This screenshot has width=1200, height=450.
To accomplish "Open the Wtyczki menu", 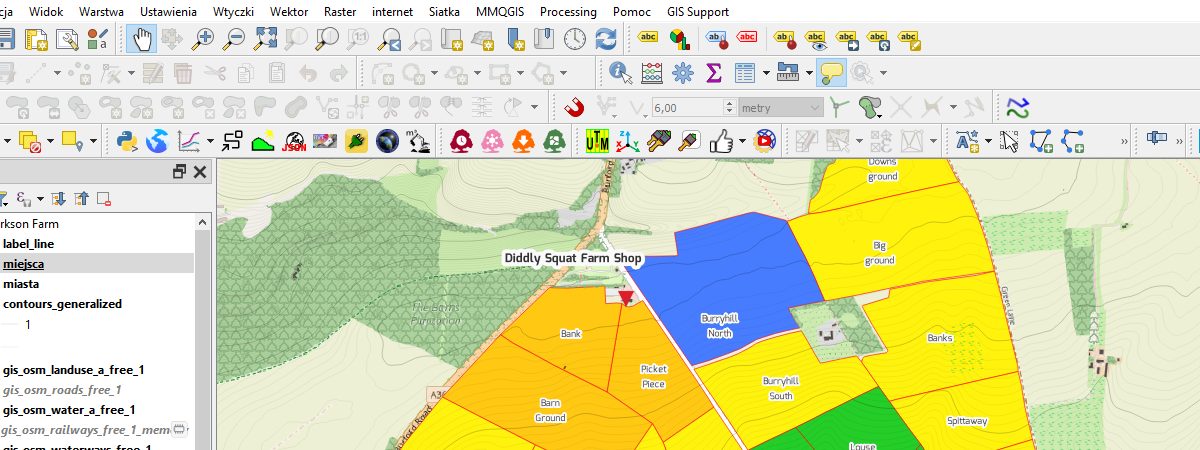I will pyautogui.click(x=234, y=12).
